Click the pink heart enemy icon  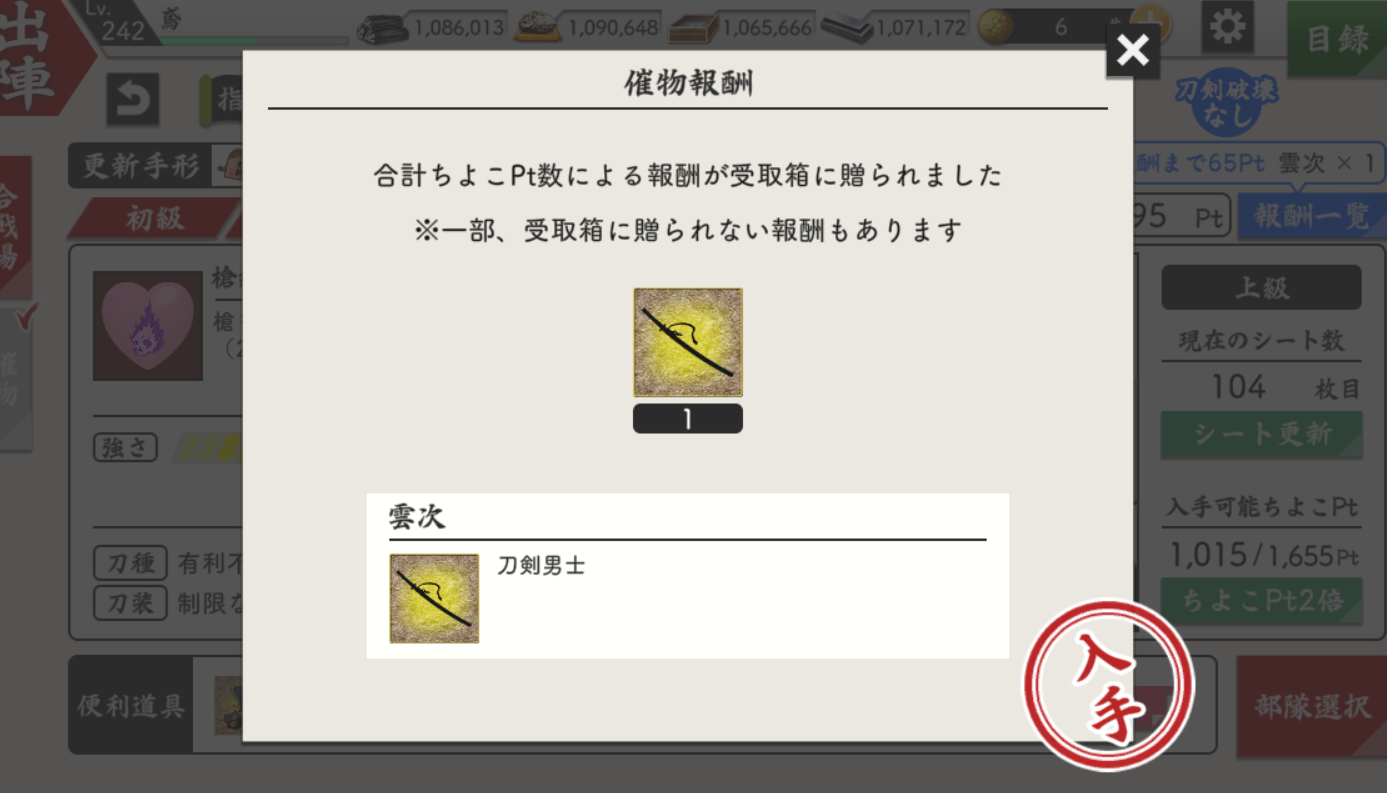(148, 326)
